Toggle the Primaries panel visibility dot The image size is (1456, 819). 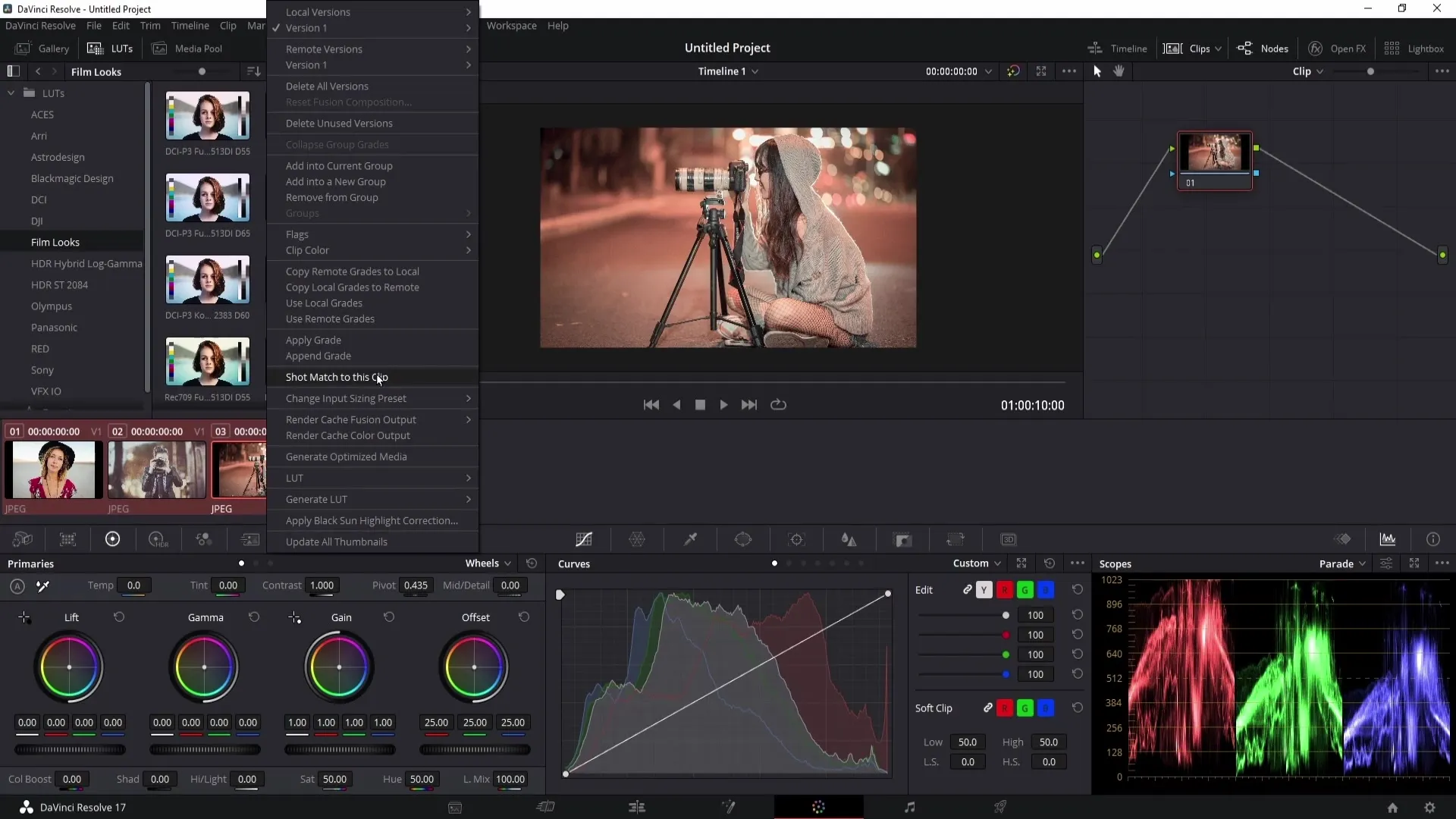pos(241,563)
